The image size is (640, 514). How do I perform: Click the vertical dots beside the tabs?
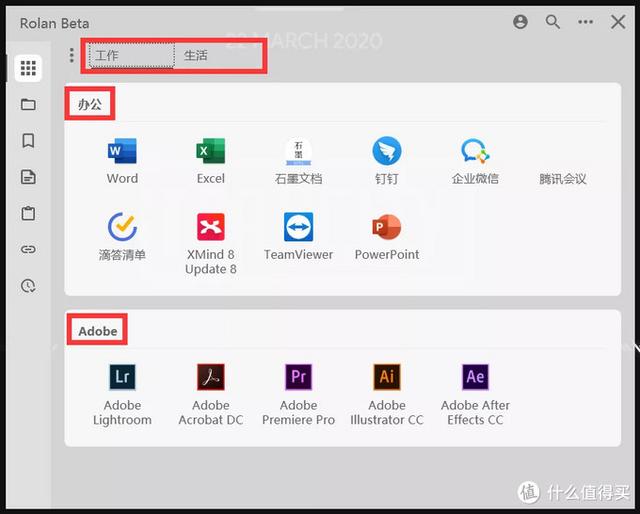tap(71, 55)
